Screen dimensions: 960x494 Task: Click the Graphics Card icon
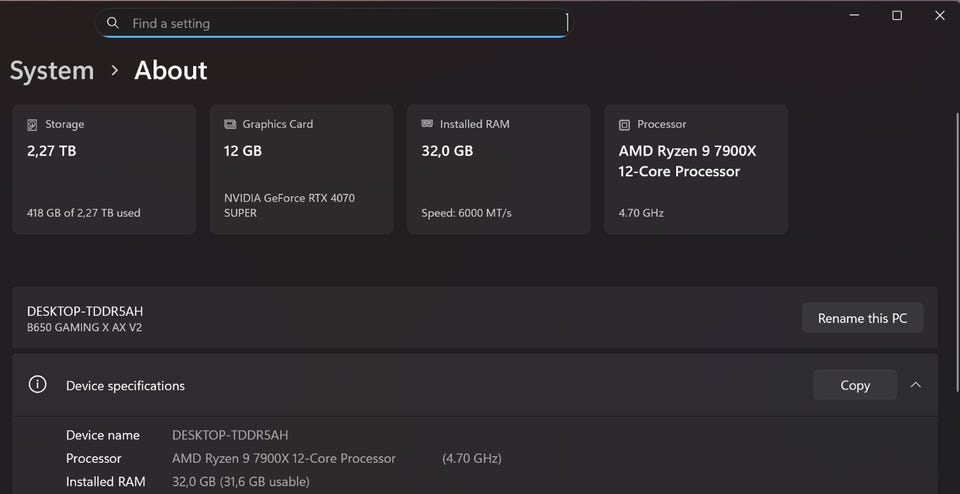tap(230, 125)
